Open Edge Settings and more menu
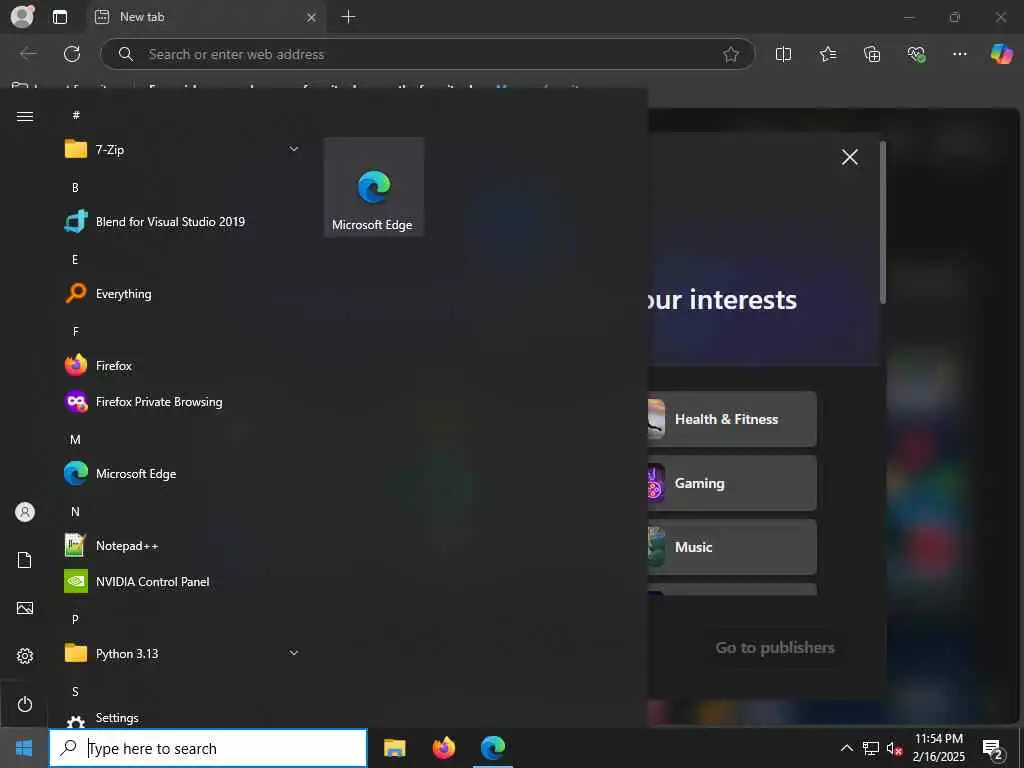 pyautogui.click(x=959, y=54)
